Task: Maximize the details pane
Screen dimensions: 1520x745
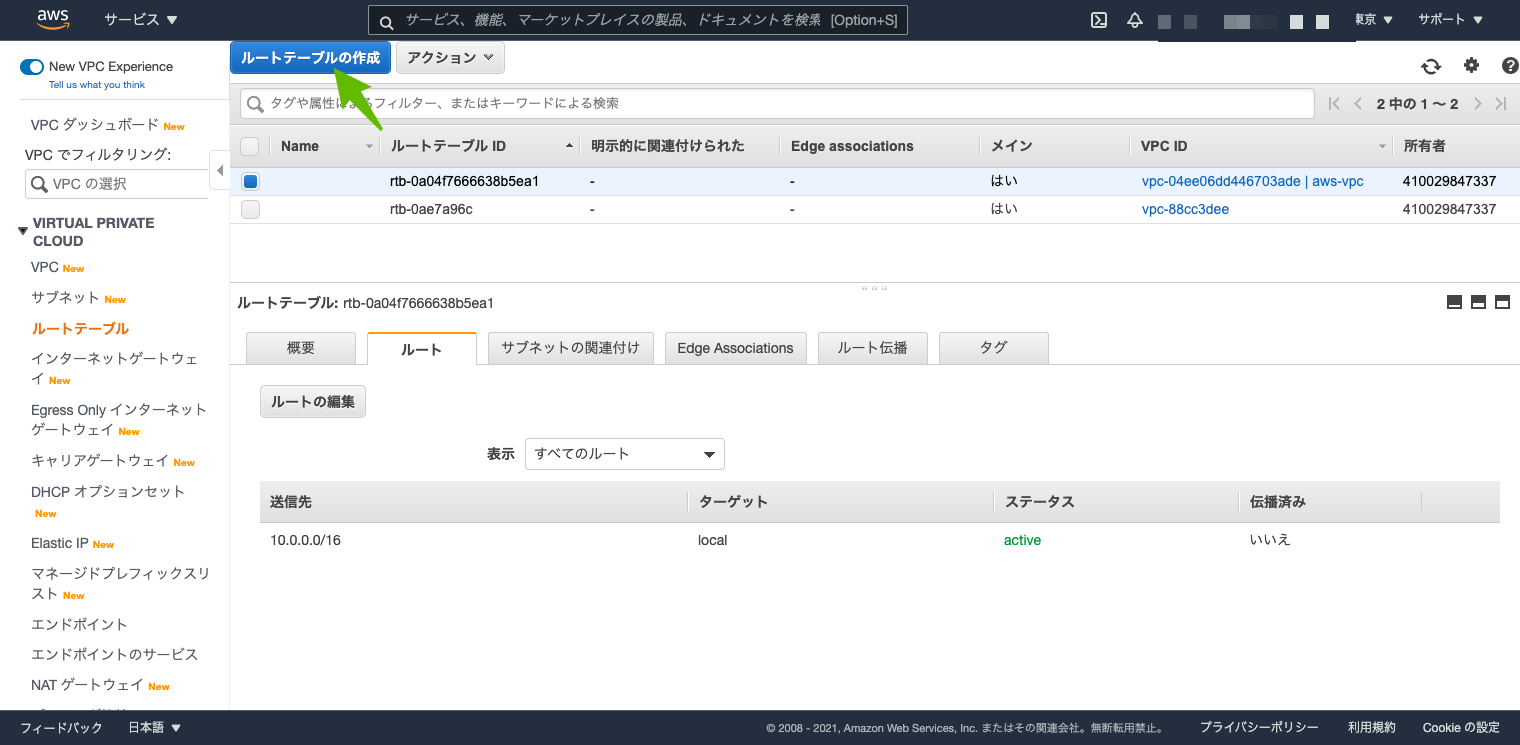Action: point(1502,303)
